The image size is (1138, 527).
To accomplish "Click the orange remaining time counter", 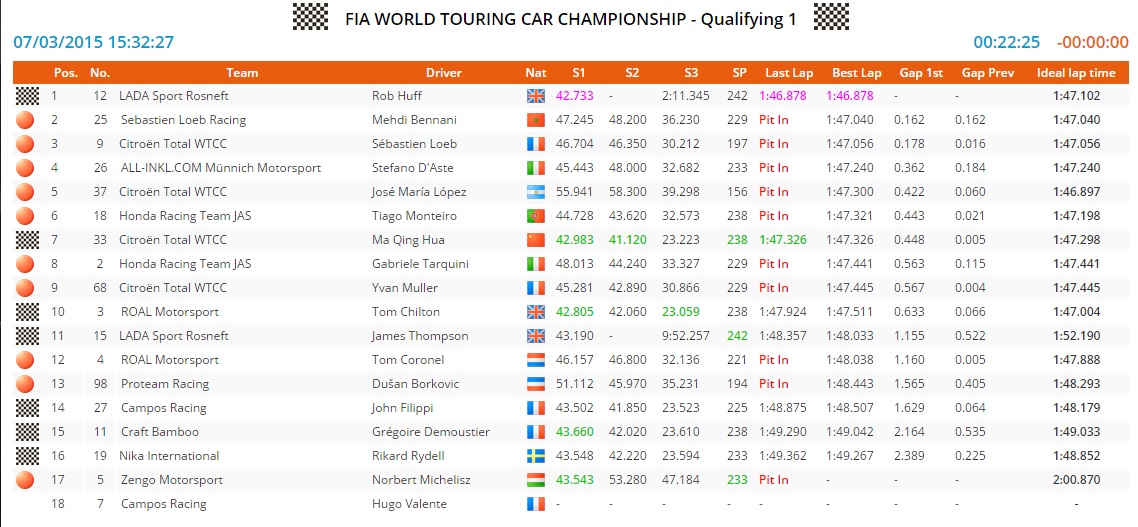I will [x=1093, y=42].
